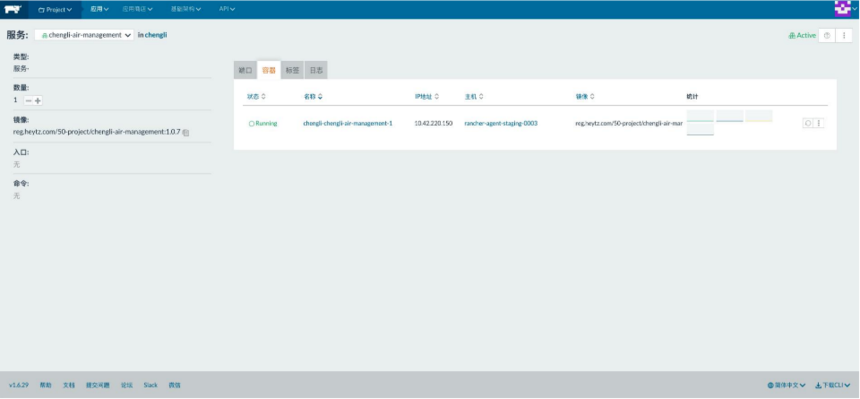Viewport: 860px width, 399px height.
Task: Click the Rancher cow logo
Action: [13, 9]
